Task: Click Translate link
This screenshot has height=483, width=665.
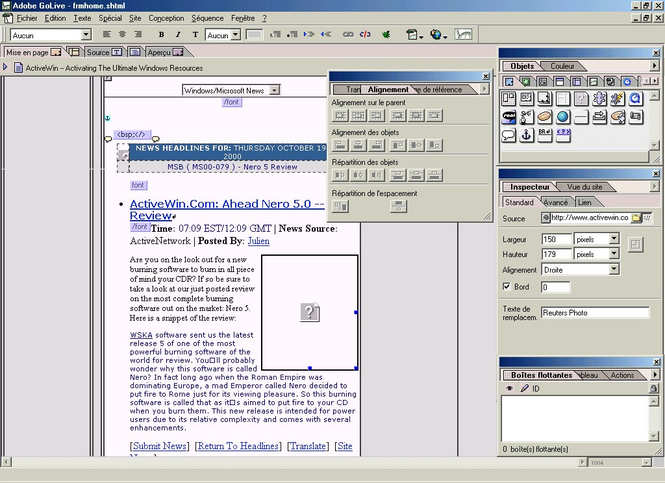Action: coord(308,446)
